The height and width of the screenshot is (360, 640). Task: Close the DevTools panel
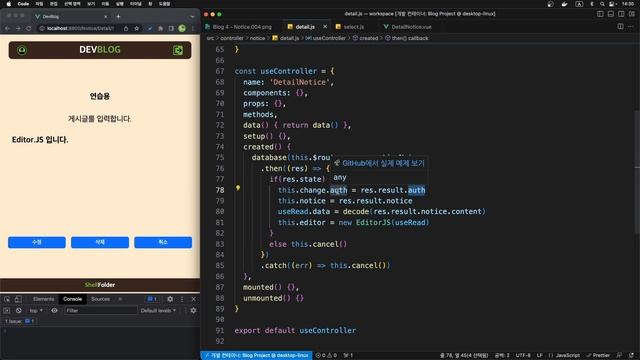point(193,299)
